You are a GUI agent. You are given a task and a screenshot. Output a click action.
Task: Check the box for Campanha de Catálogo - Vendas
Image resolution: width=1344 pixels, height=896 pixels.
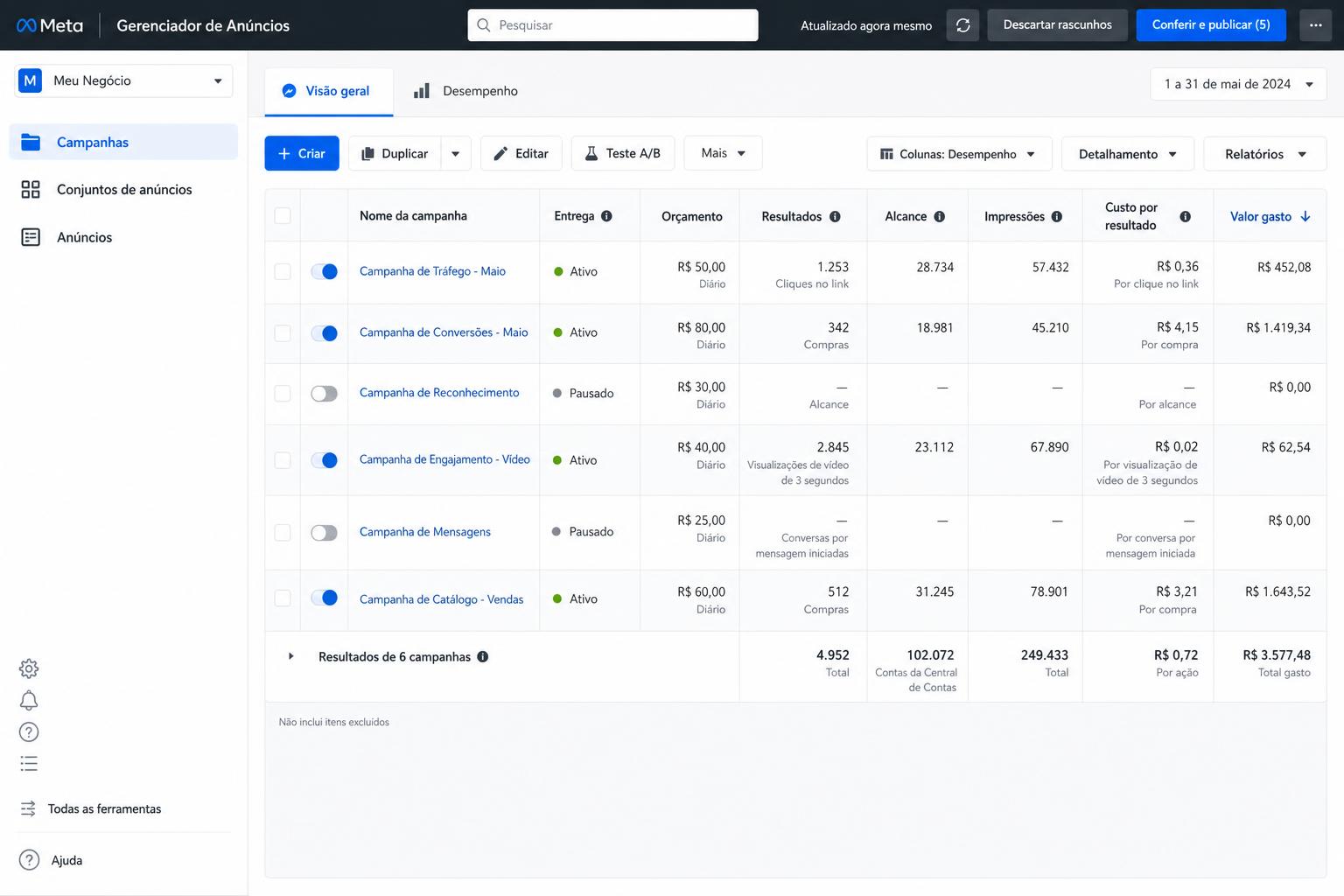(x=283, y=598)
